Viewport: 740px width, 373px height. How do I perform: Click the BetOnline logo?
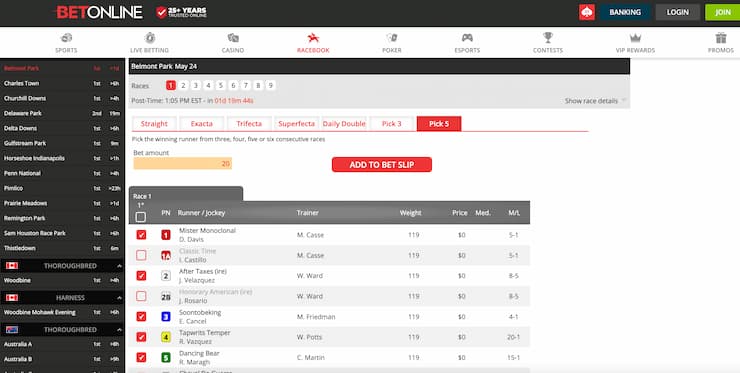click(99, 12)
